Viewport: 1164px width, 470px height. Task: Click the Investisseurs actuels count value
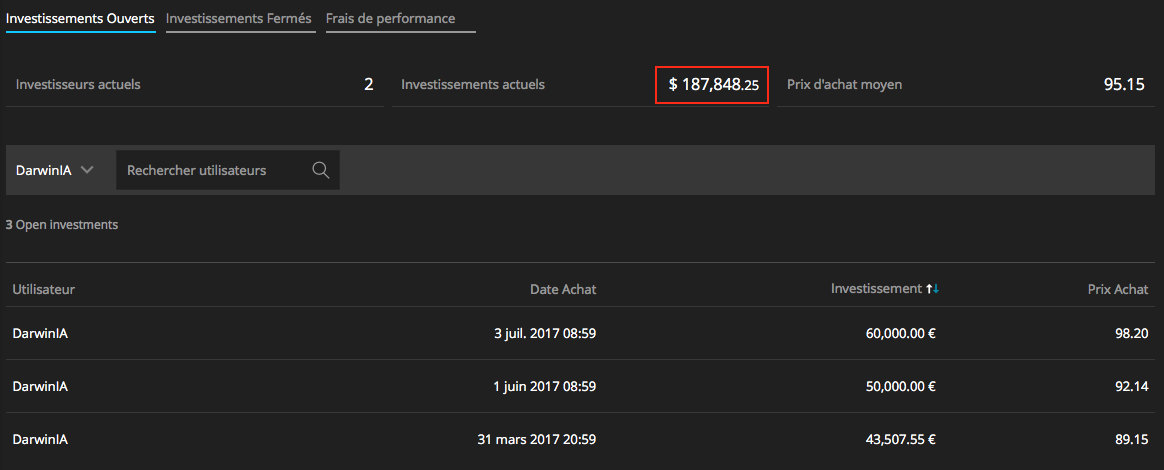click(x=369, y=85)
